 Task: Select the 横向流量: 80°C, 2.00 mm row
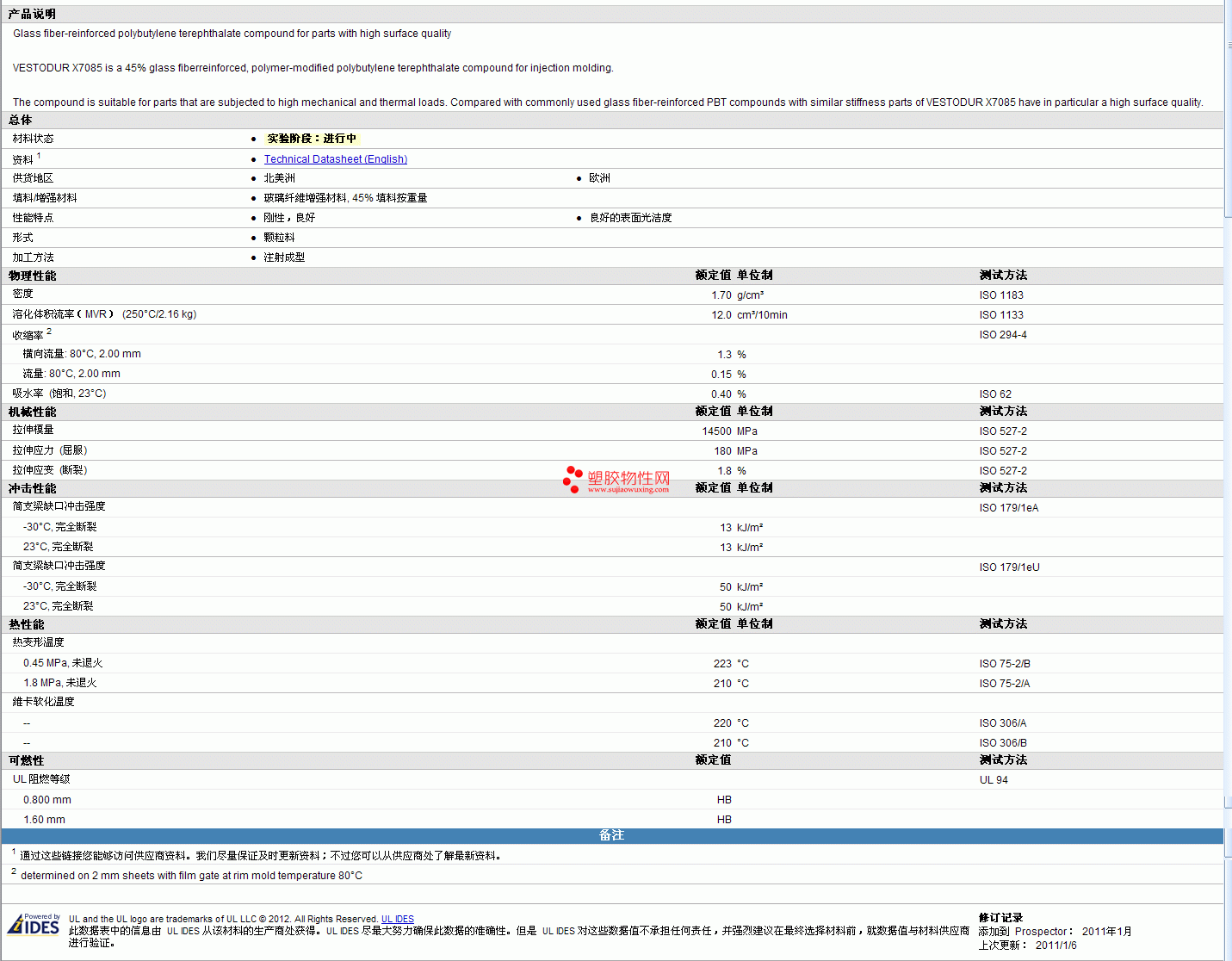click(x=82, y=354)
